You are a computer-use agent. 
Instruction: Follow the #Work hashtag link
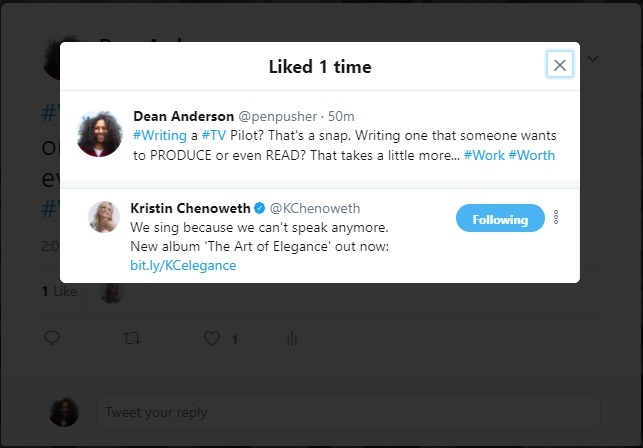(484, 155)
